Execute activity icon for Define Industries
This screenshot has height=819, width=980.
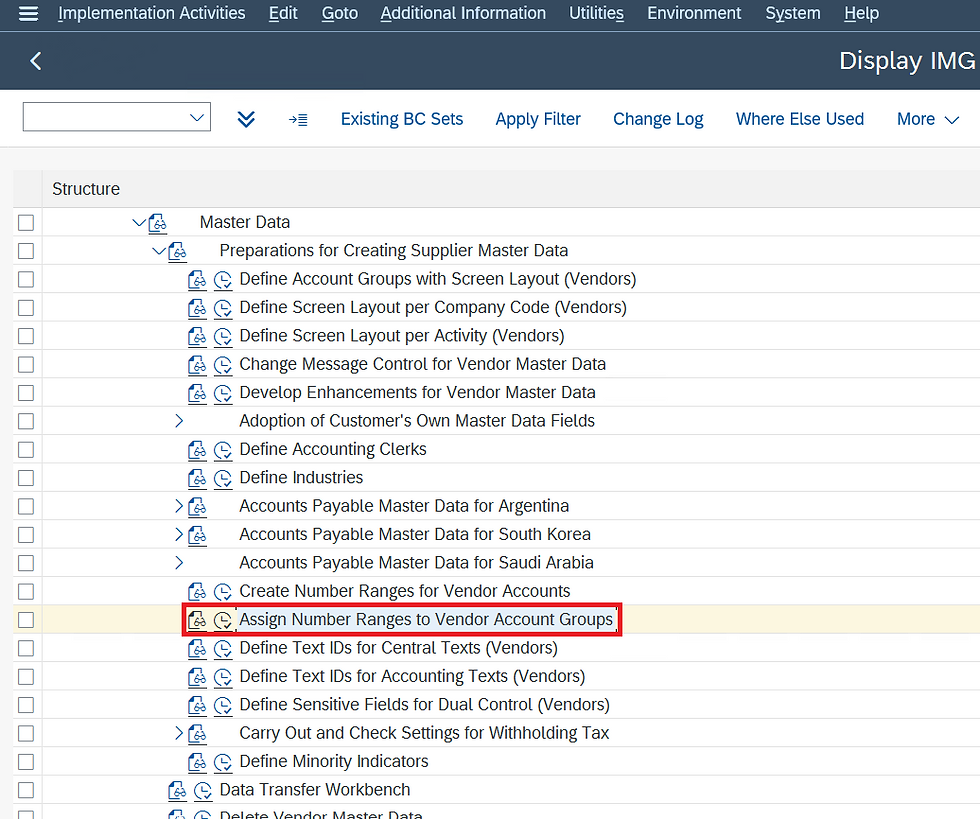click(x=222, y=478)
